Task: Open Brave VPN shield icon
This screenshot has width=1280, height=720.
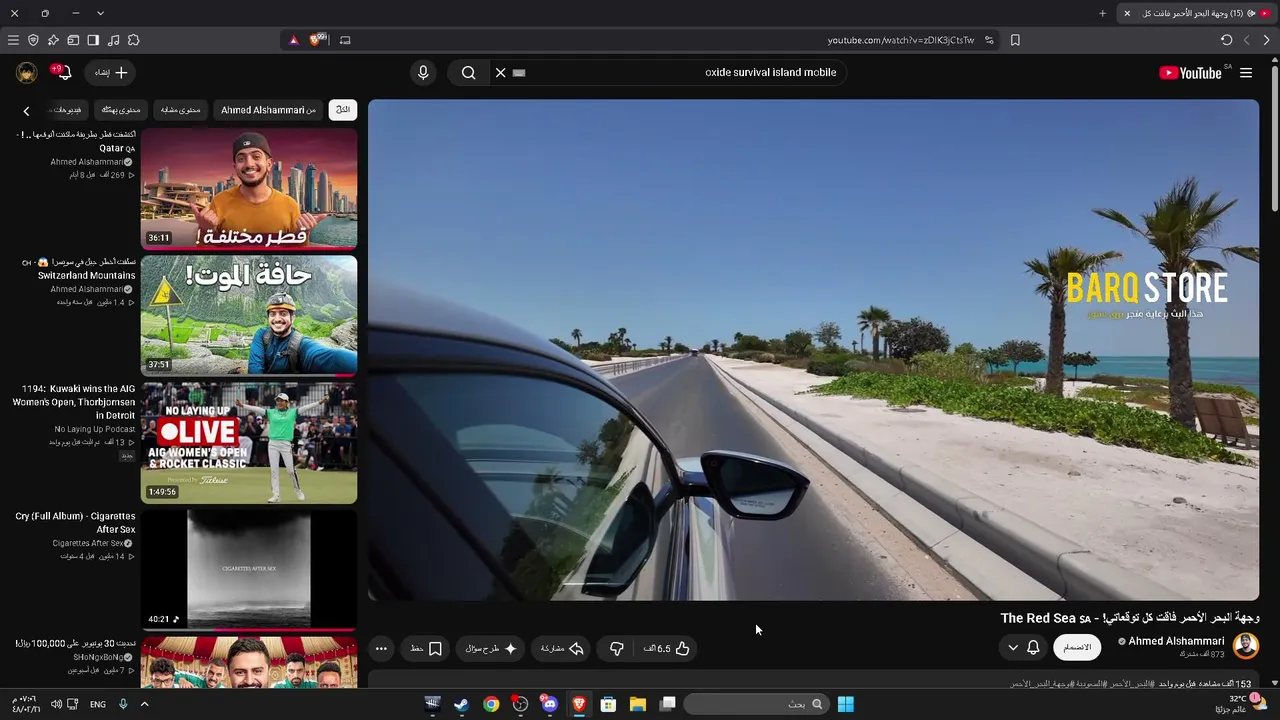Action: 33,40
